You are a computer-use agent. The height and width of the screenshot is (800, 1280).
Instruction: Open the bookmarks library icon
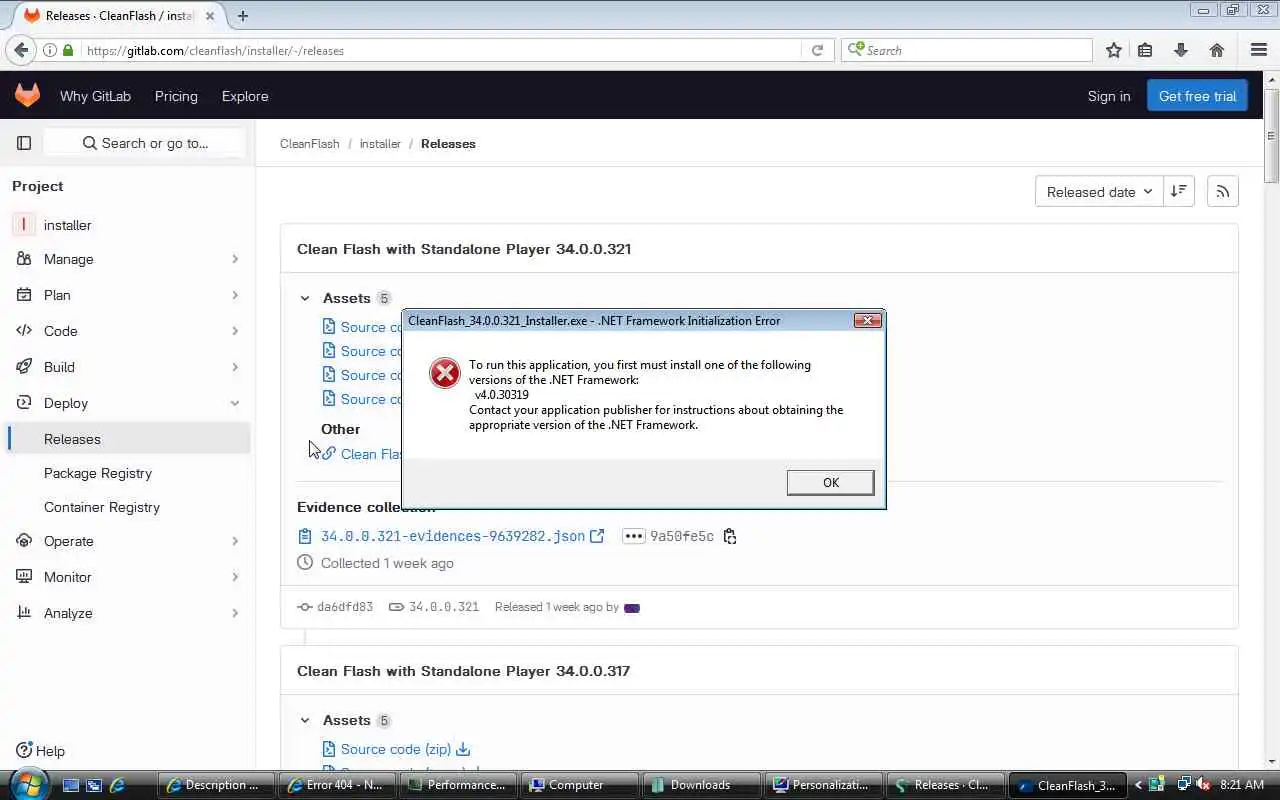pos(1145,50)
